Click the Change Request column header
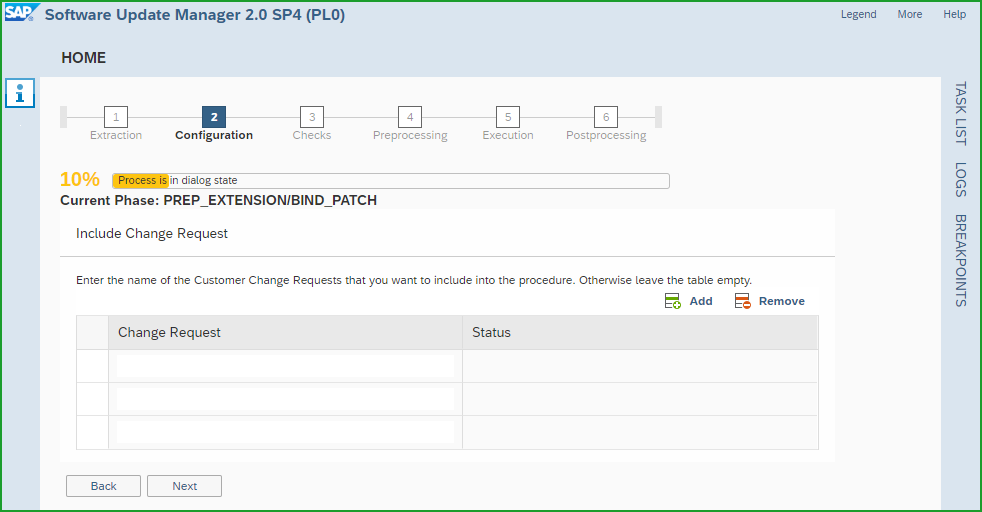982x512 pixels. [286, 332]
